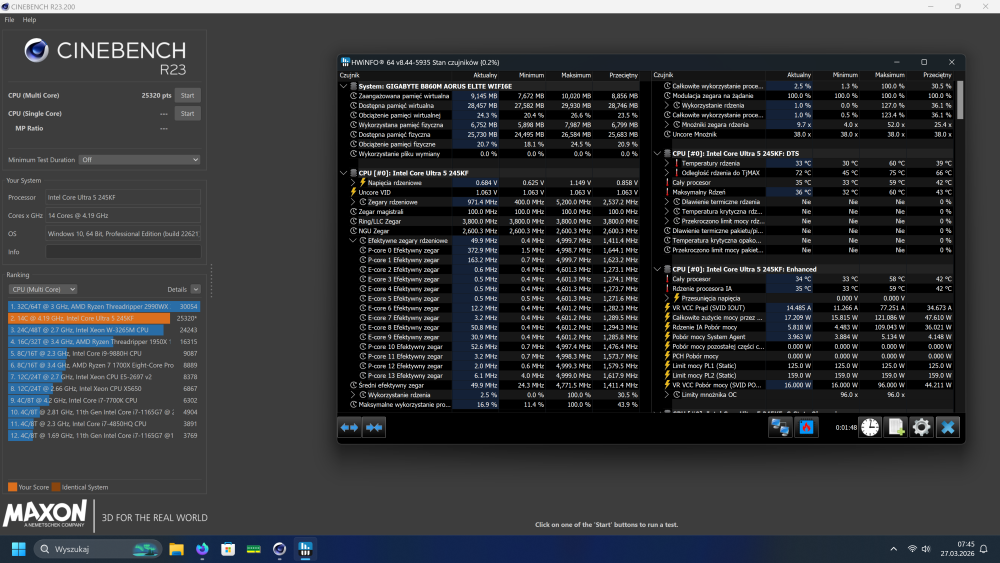Select the Threadripper 2990WX ranking entry

(x=104, y=307)
